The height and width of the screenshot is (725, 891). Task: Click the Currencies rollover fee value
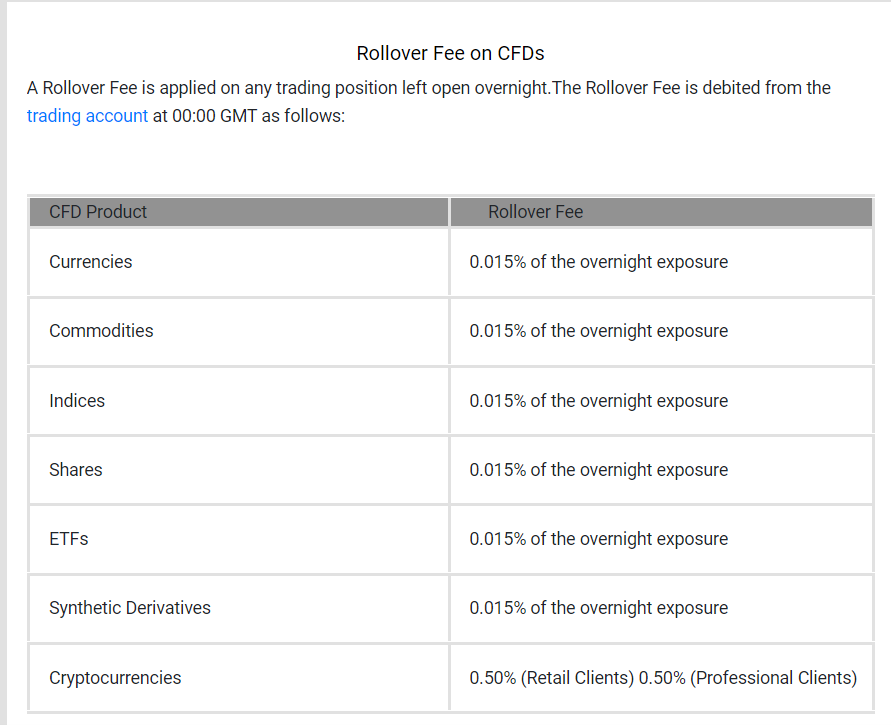(598, 262)
